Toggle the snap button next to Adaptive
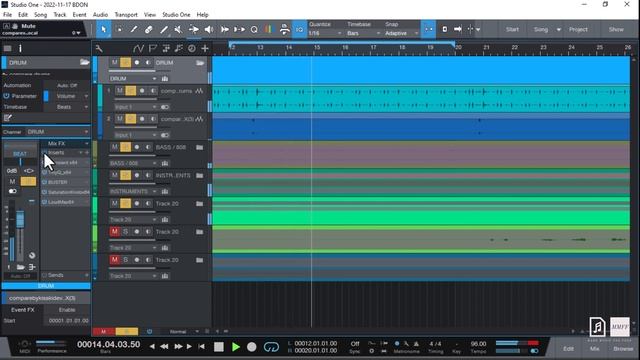 point(429,29)
